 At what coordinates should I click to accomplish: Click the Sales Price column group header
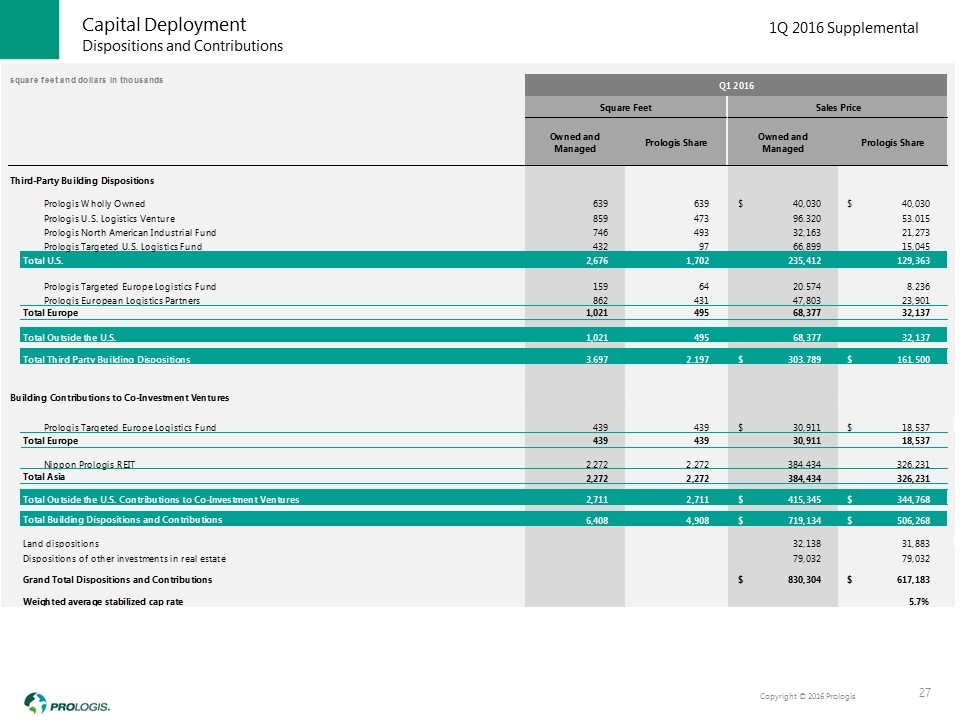coord(836,109)
